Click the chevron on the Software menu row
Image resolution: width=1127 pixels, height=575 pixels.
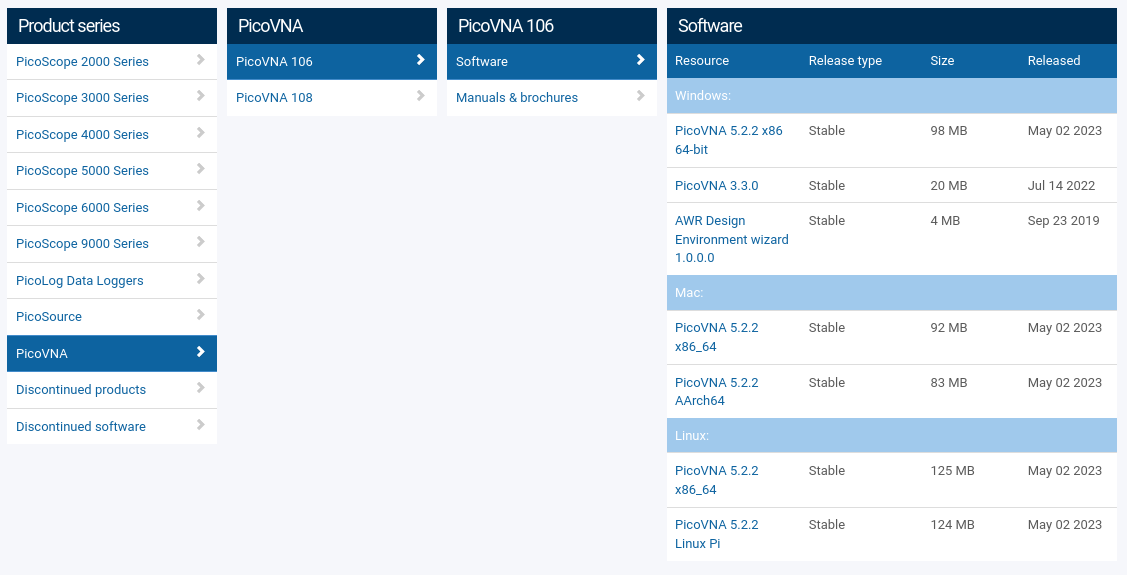[640, 60]
